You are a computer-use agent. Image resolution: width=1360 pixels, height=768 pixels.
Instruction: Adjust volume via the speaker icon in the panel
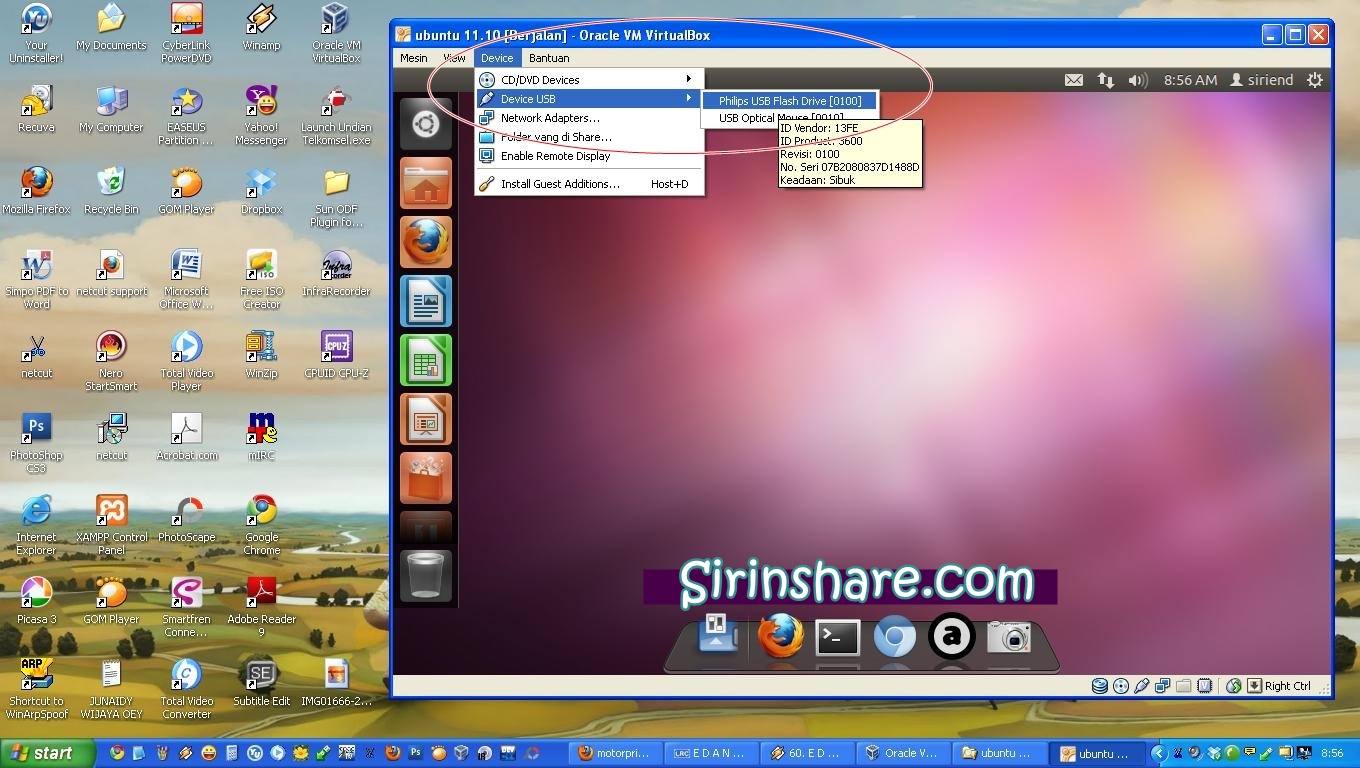pyautogui.click(x=1139, y=79)
